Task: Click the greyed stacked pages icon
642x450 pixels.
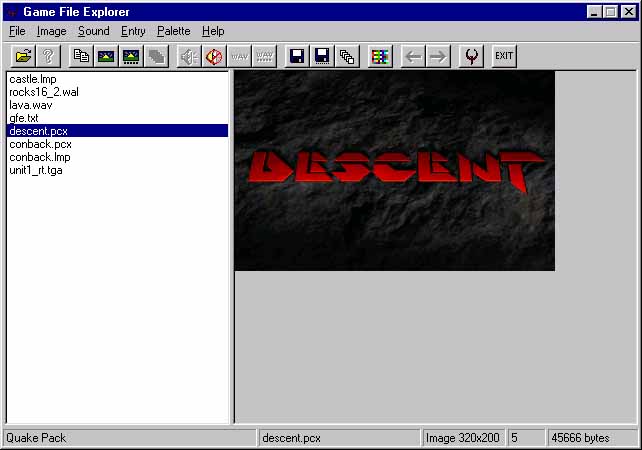Action: tap(156, 56)
